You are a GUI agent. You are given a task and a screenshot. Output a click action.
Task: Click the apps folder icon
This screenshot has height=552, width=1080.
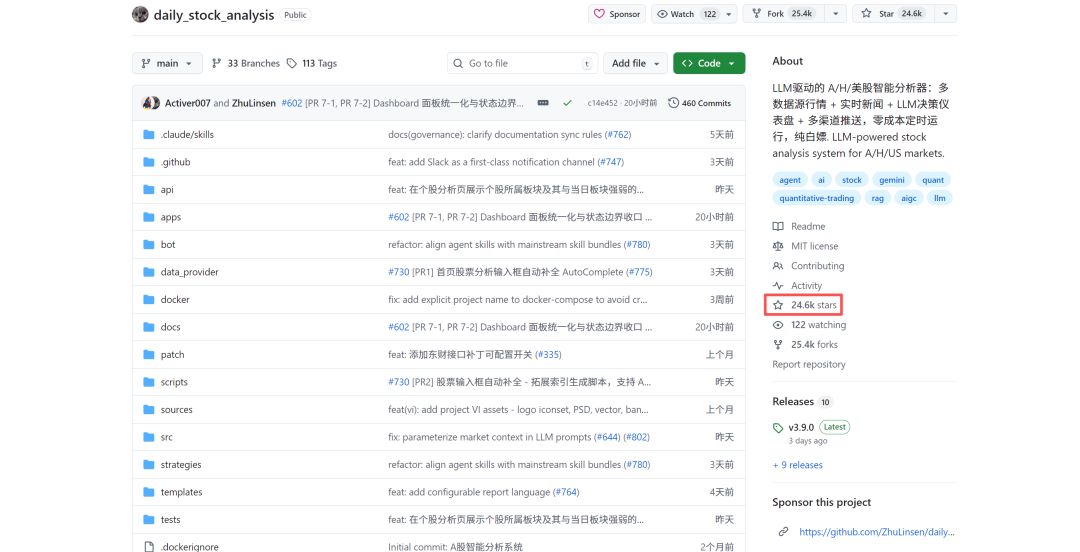(x=149, y=217)
